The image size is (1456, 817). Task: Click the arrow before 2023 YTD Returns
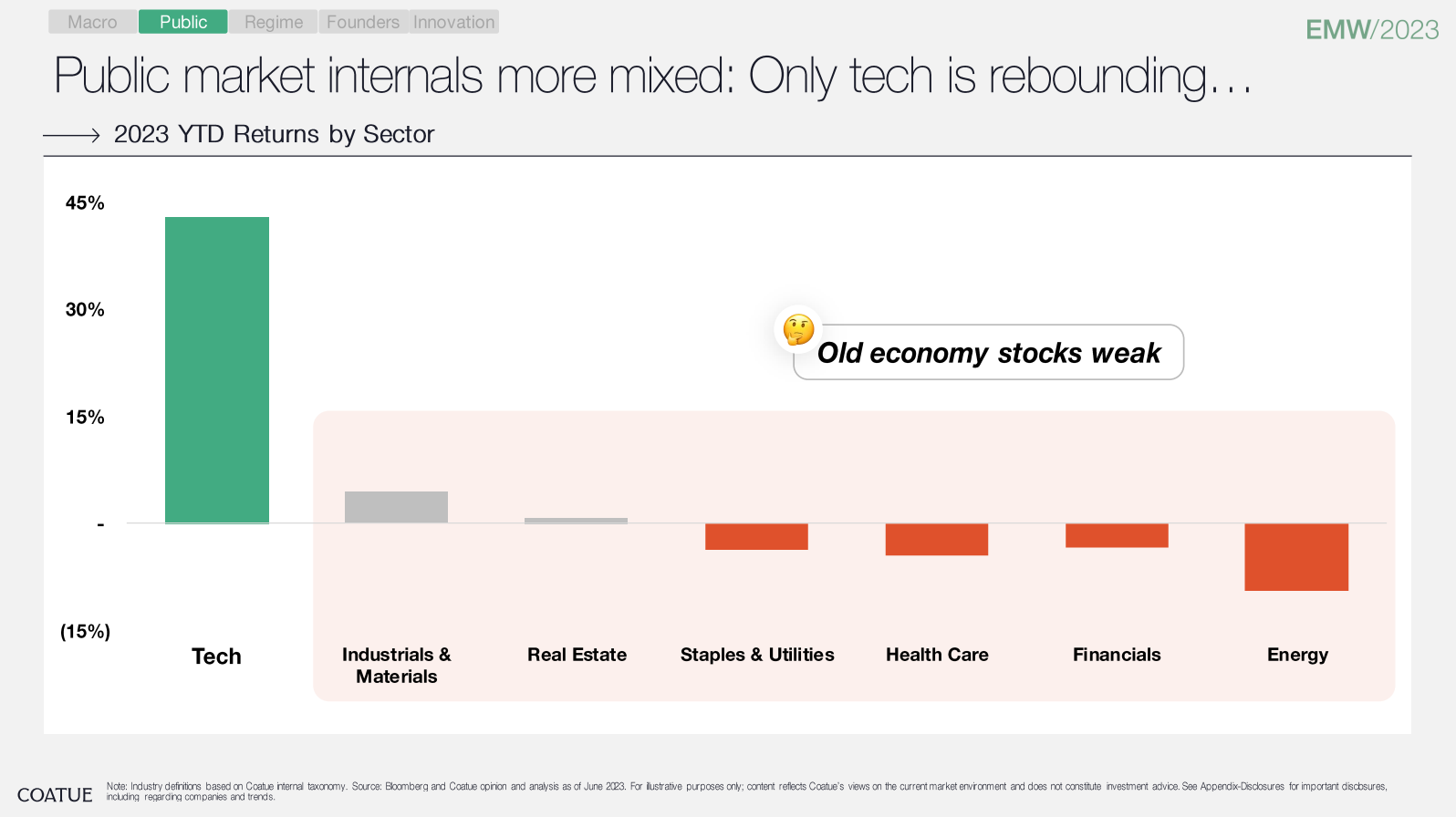coord(71,135)
